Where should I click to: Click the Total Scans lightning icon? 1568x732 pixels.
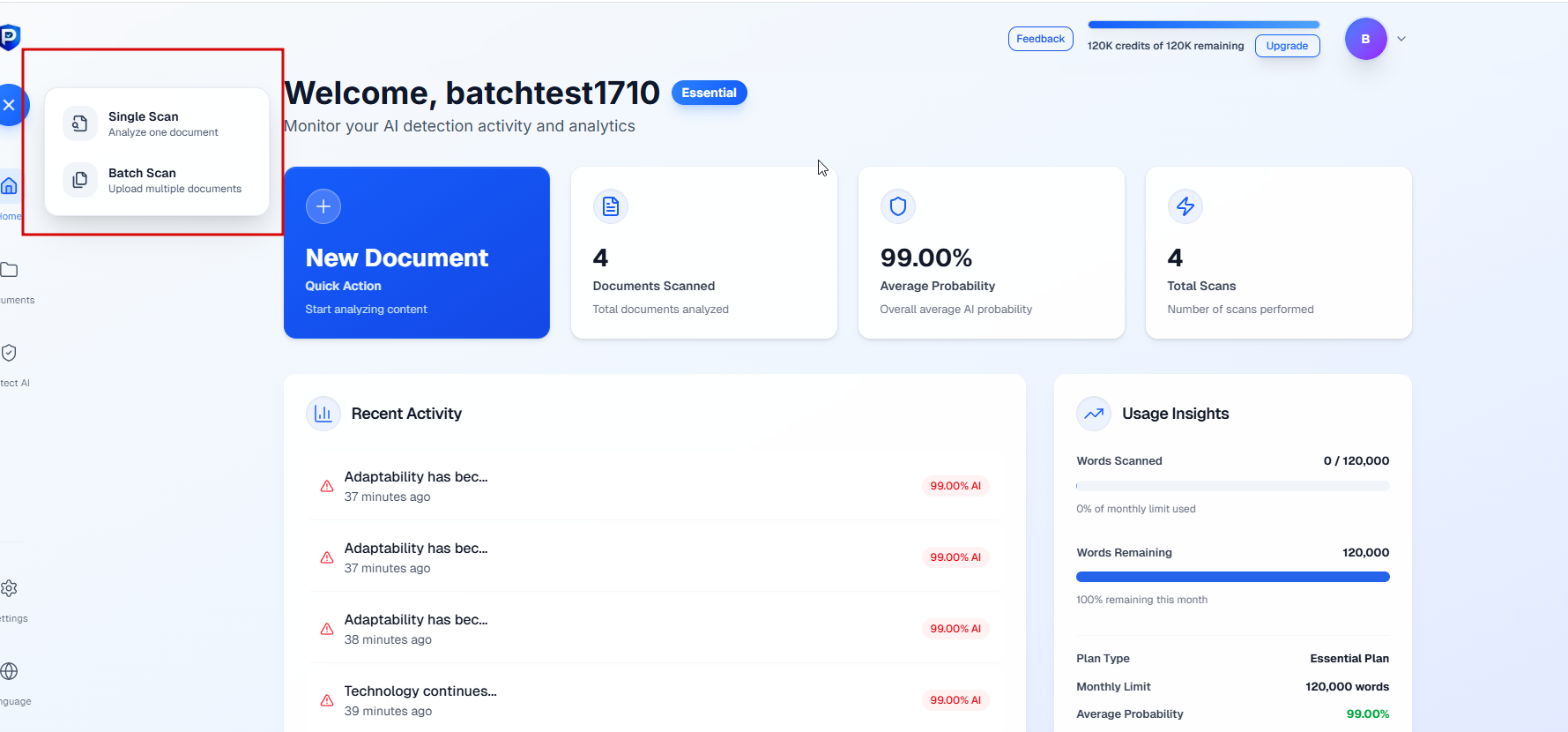(x=1185, y=206)
